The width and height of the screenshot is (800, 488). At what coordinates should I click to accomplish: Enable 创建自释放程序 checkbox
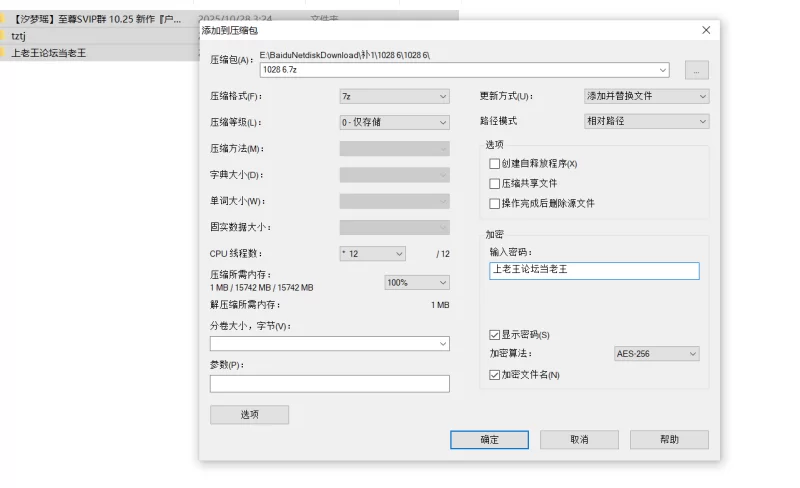tap(494, 164)
